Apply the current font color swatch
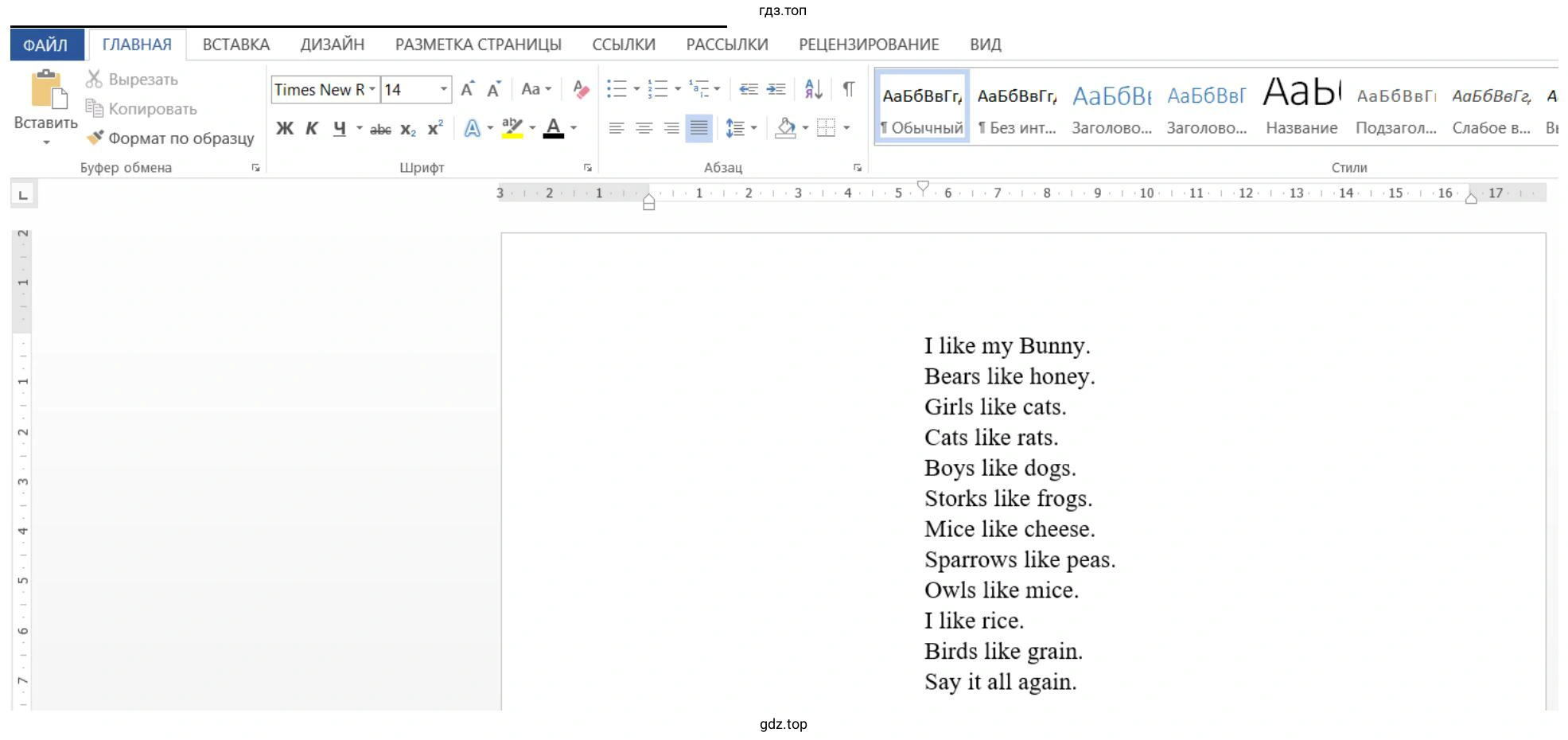 point(554,128)
